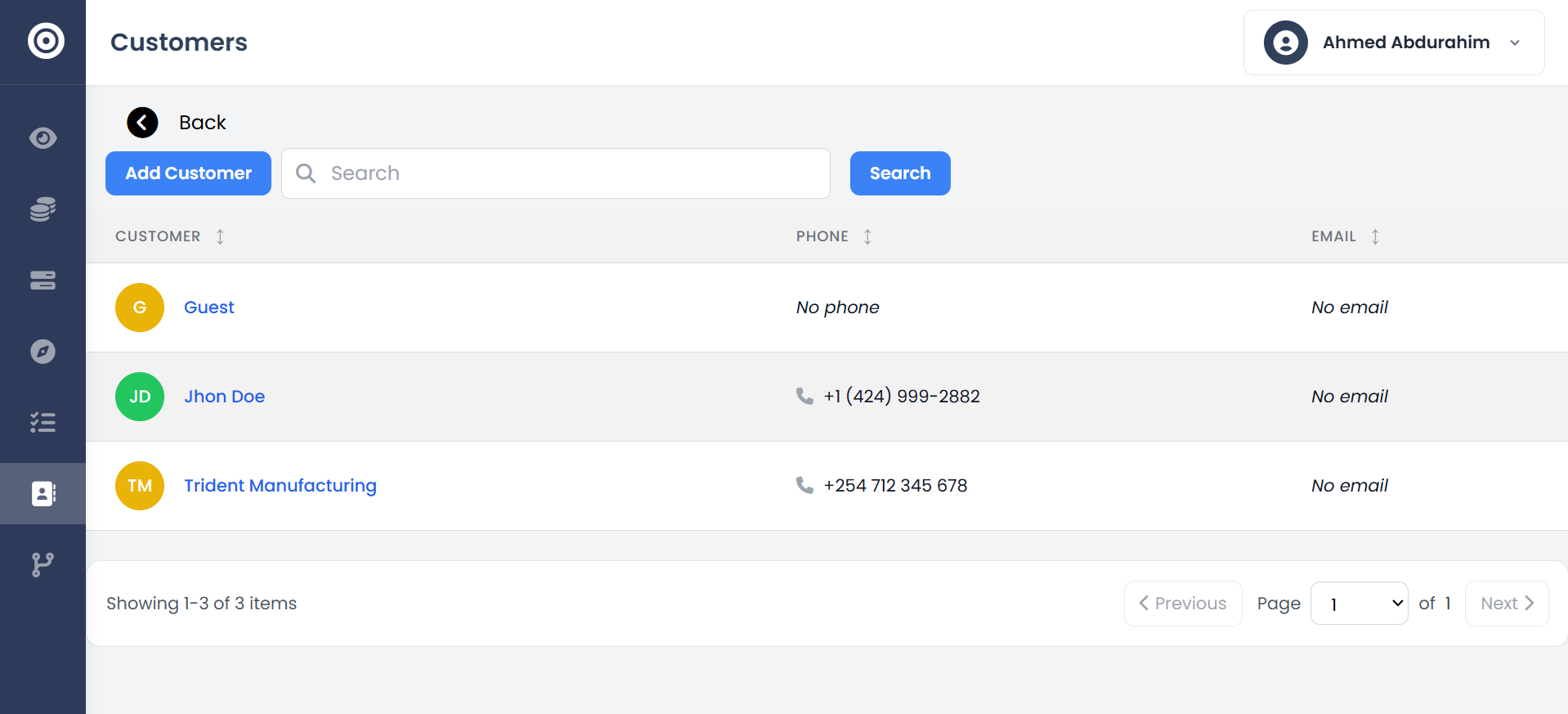The width and height of the screenshot is (1568, 714).
Task: Toggle sorting on the PHONE column
Action: (x=867, y=236)
